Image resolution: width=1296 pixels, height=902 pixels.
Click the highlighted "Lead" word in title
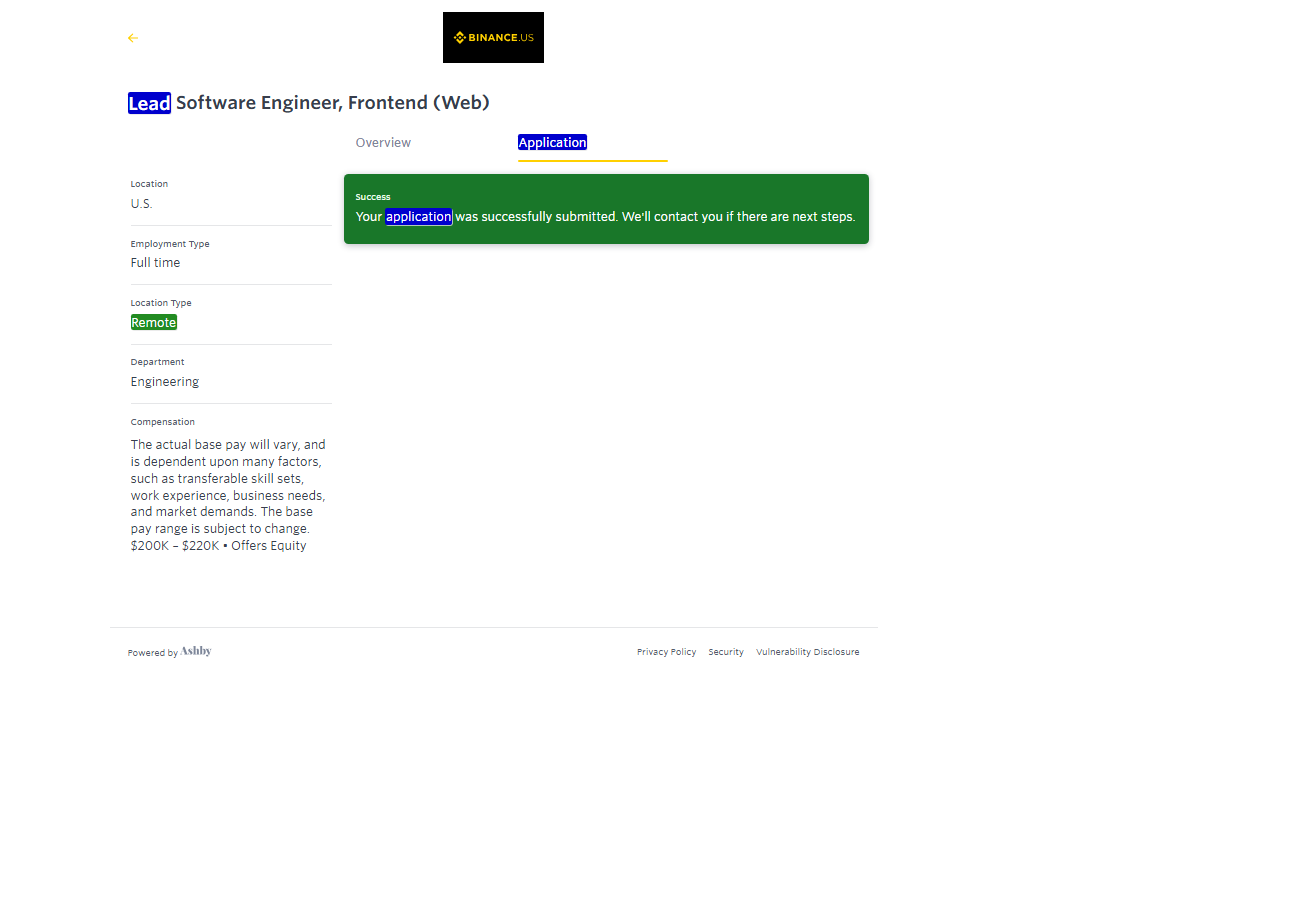(149, 103)
